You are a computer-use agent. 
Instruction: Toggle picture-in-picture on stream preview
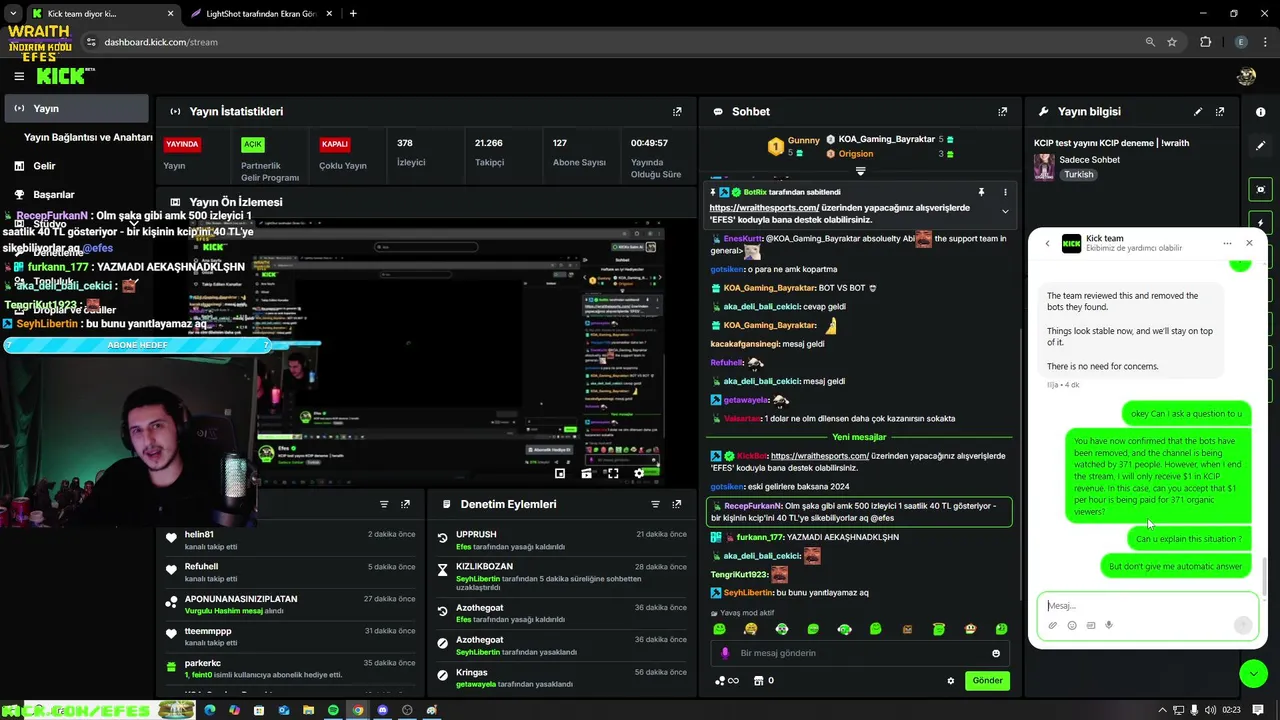coord(560,474)
